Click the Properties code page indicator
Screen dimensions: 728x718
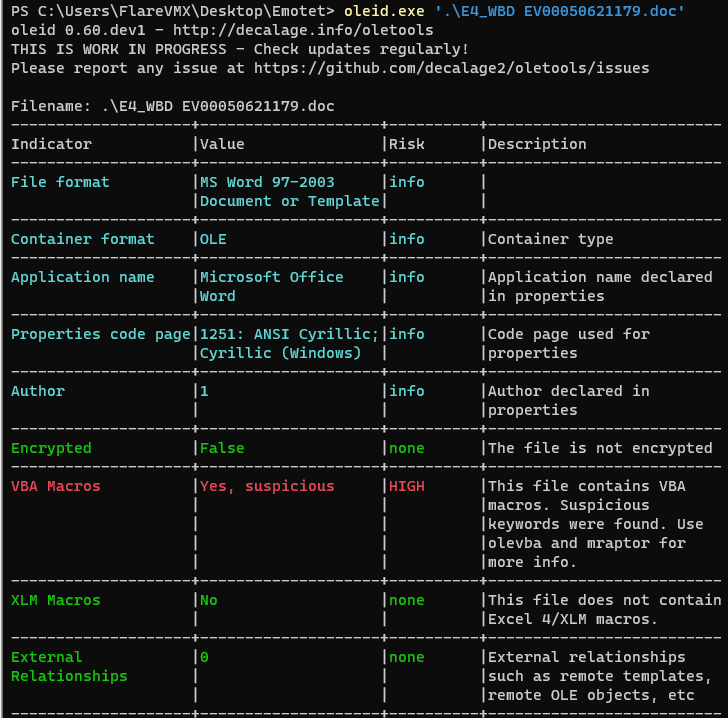[101, 334]
